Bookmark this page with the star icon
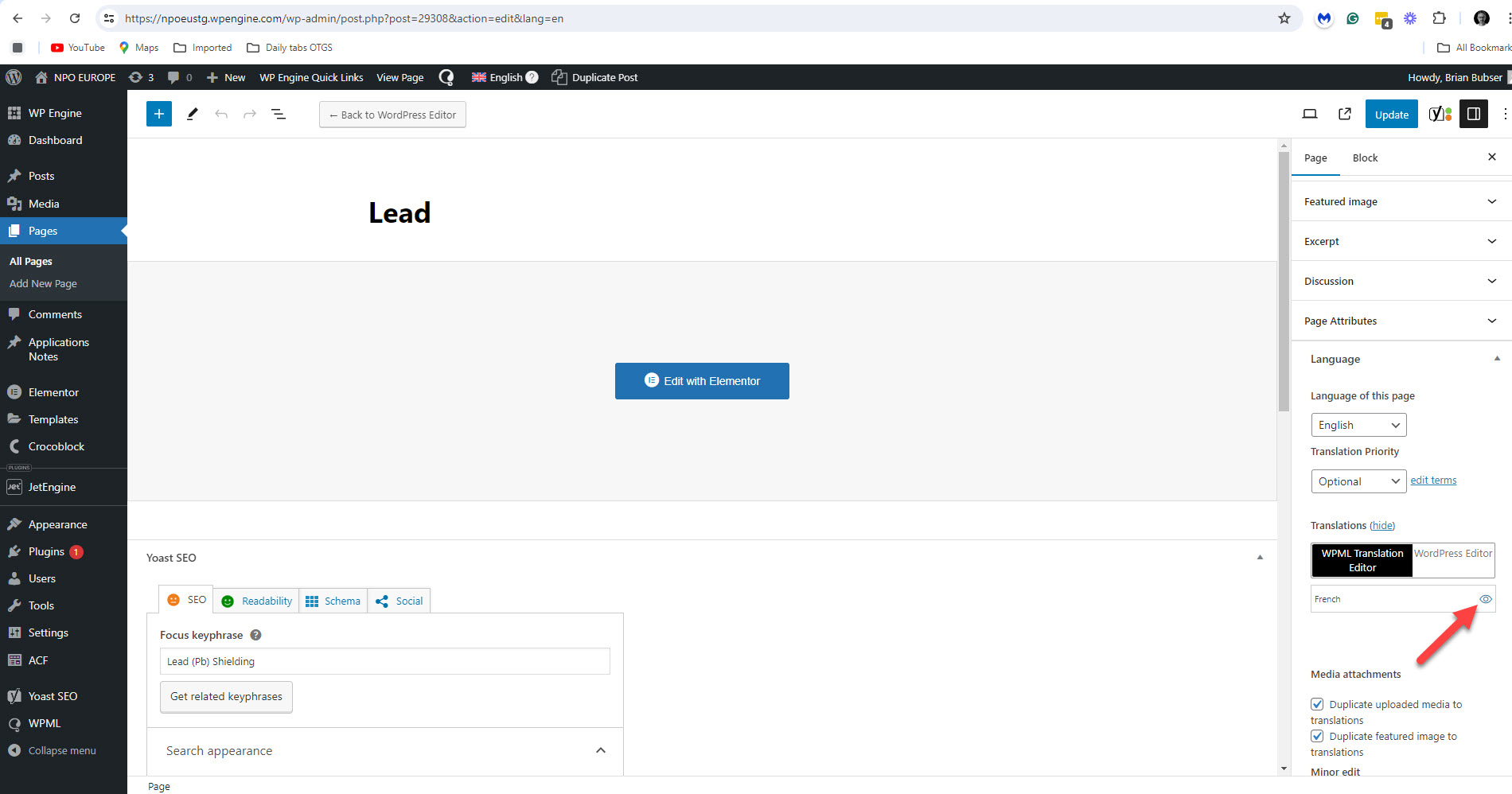 pos(1284,18)
